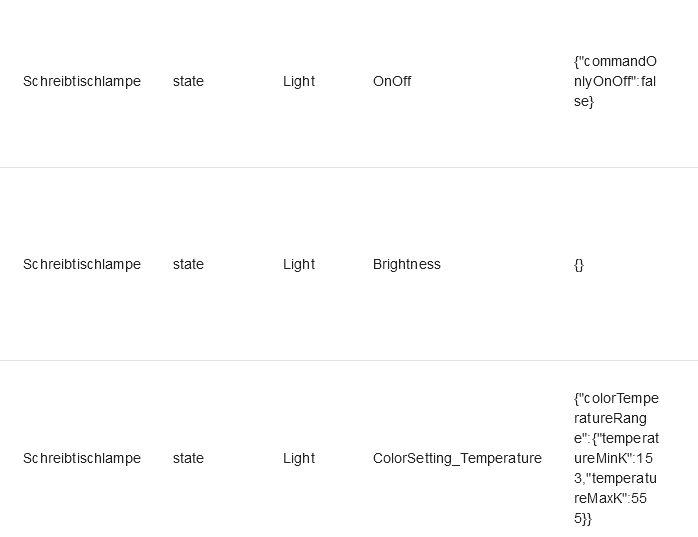Click state in the OnOff row
The height and width of the screenshot is (537, 698).
coord(188,81)
